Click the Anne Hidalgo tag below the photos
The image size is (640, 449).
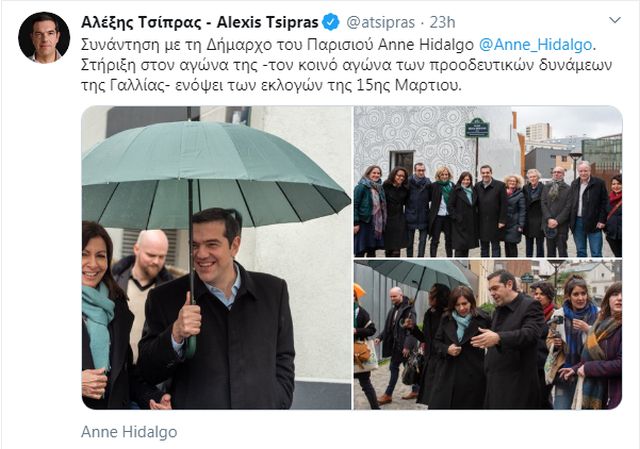point(129,432)
